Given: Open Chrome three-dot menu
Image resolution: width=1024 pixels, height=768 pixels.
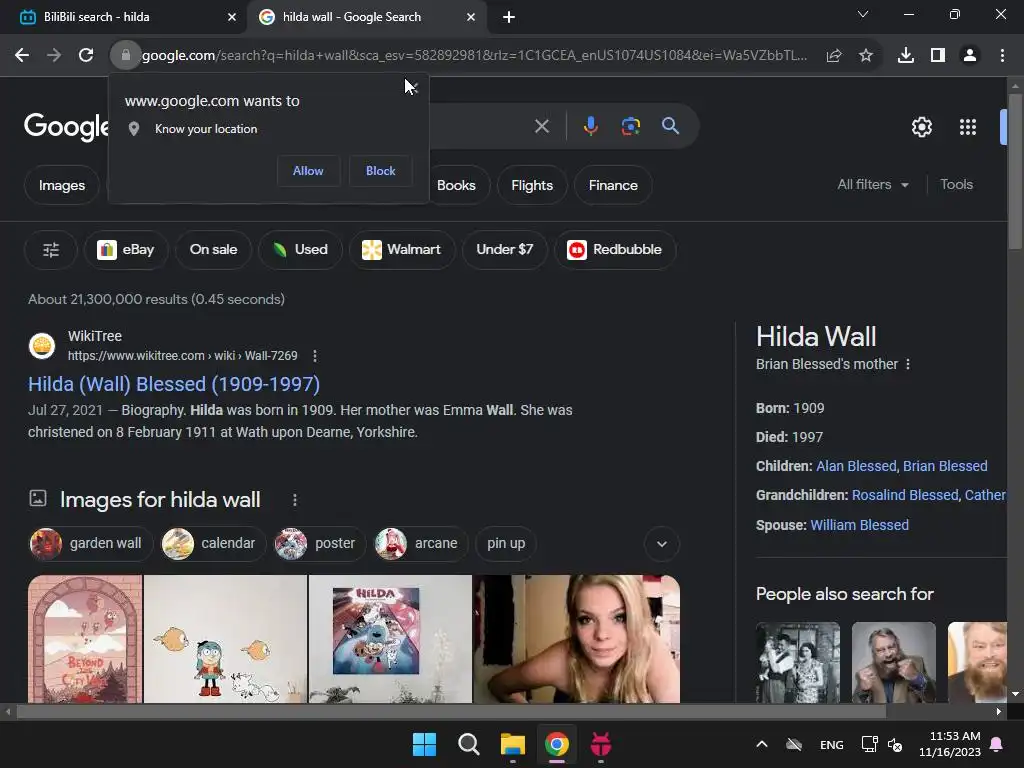Looking at the screenshot, I should tap(1002, 56).
